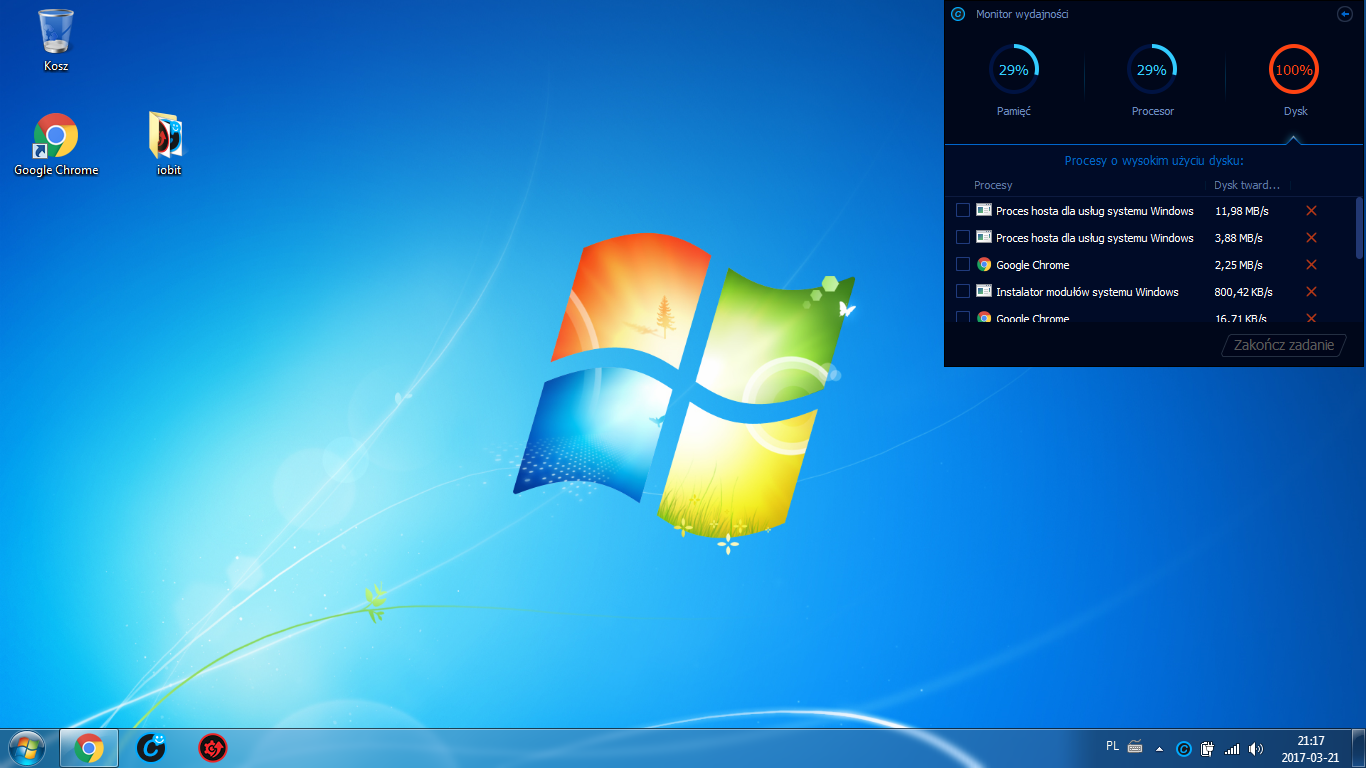The height and width of the screenshot is (768, 1366).
Task: End the 11,98 MB/s process with X
Action: point(1311,210)
